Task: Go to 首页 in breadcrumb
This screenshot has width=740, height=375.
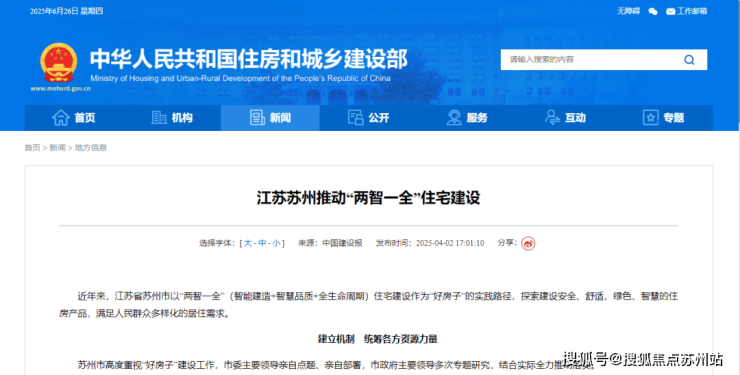Action: [x=33, y=148]
